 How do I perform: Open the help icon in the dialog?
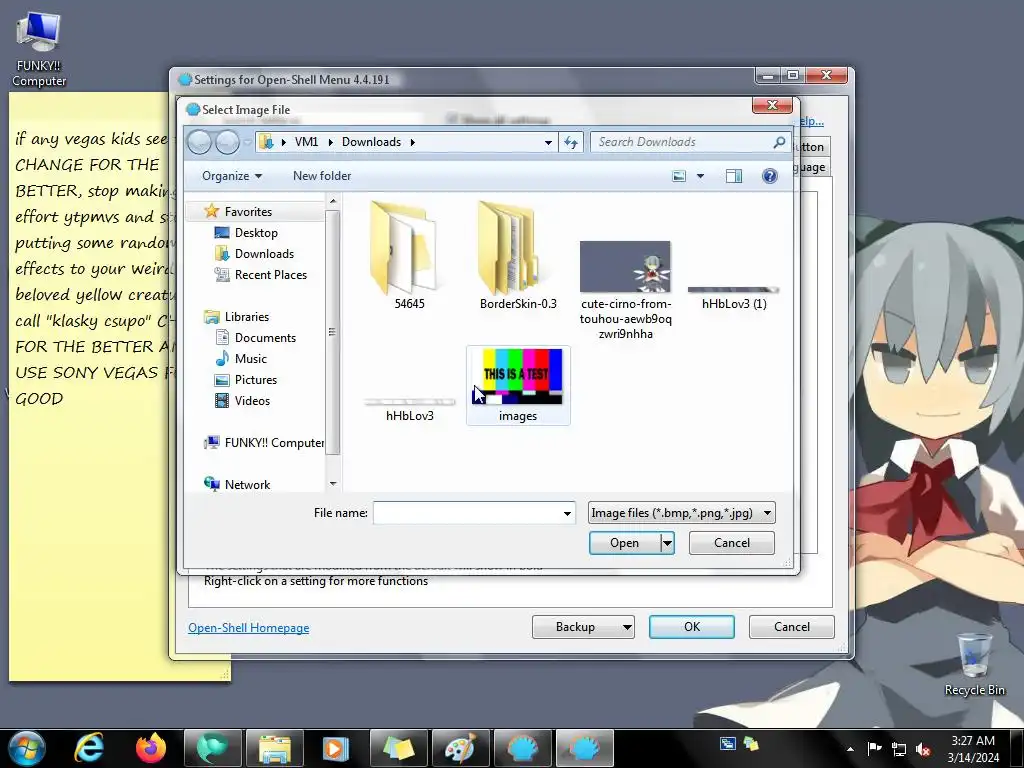point(770,176)
